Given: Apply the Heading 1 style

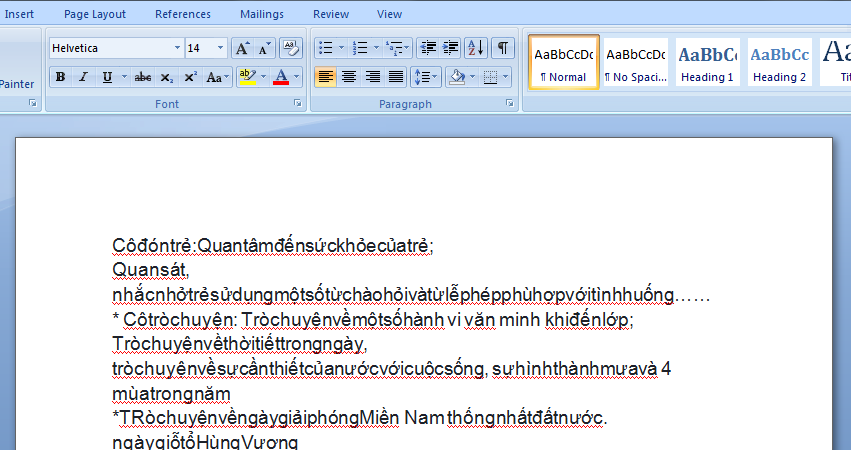Looking at the screenshot, I should (708, 62).
